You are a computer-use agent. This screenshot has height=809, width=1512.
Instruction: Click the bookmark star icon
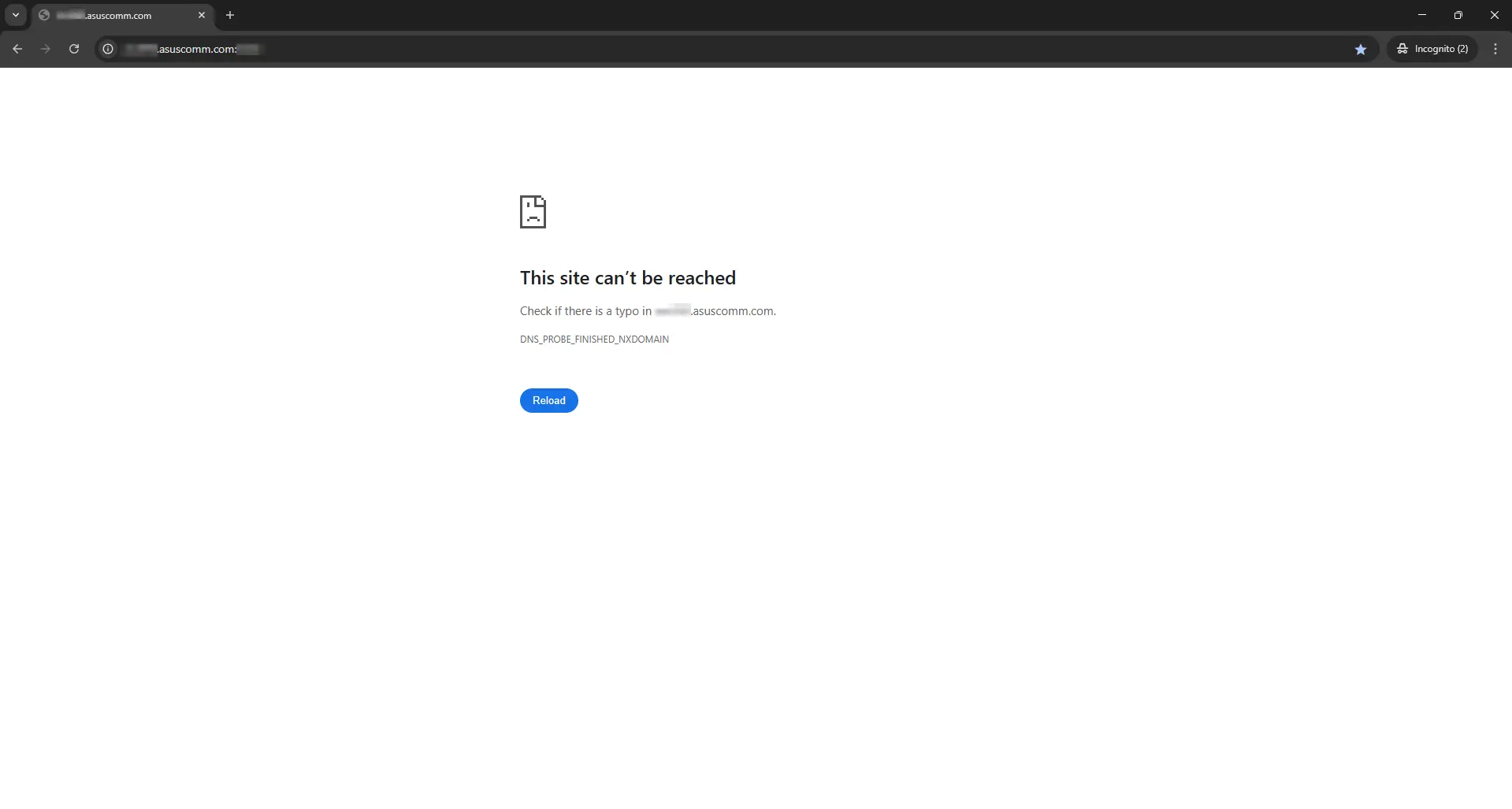pyautogui.click(x=1361, y=49)
